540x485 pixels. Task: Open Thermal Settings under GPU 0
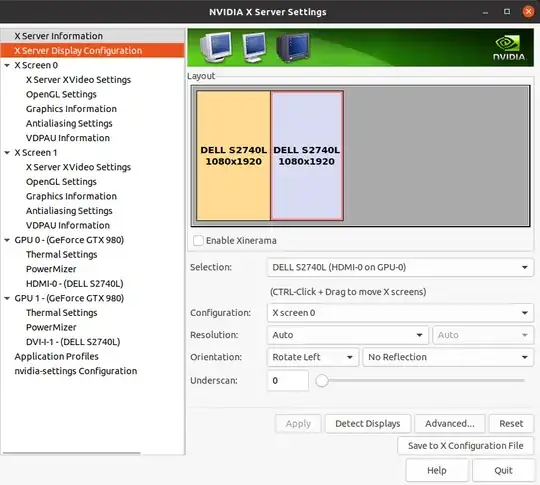point(62,255)
